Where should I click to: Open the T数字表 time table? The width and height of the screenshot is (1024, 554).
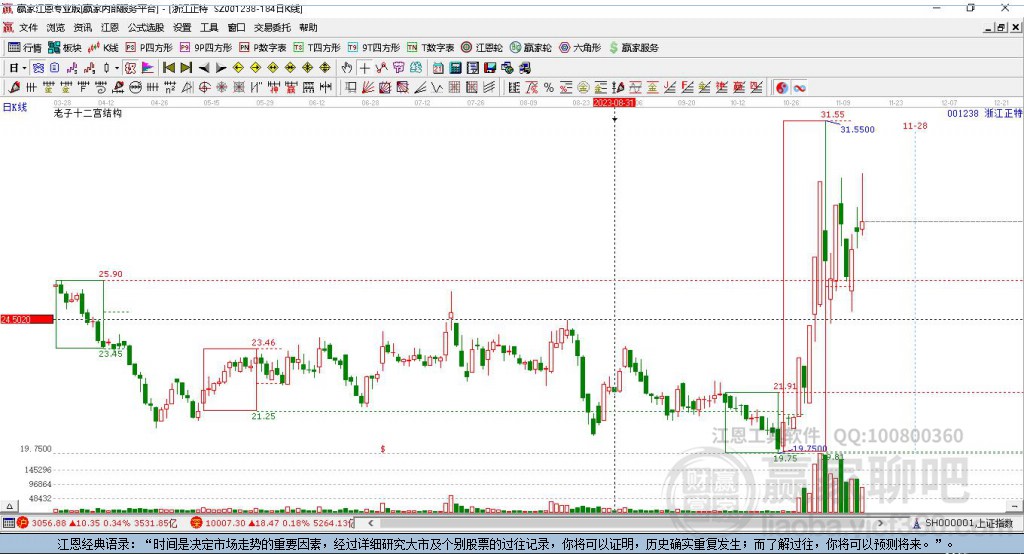point(430,48)
